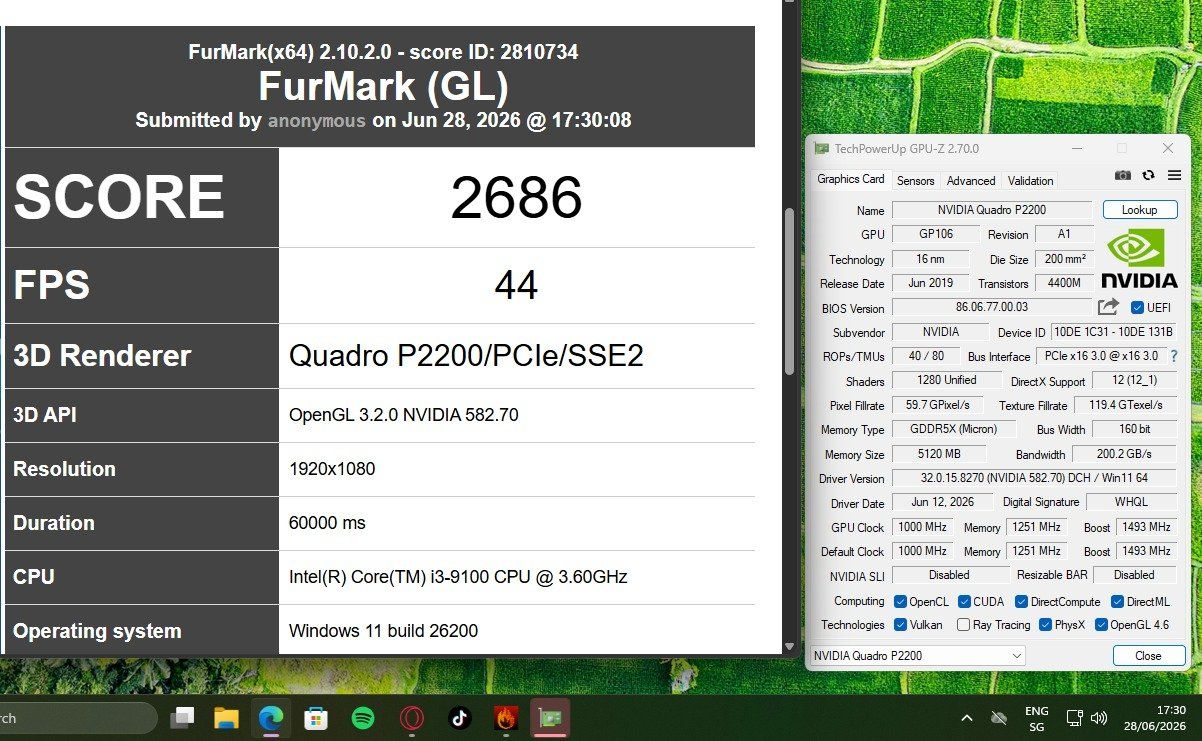This screenshot has width=1202, height=741.
Task: Switch to the Advanced tab
Action: coord(971,181)
